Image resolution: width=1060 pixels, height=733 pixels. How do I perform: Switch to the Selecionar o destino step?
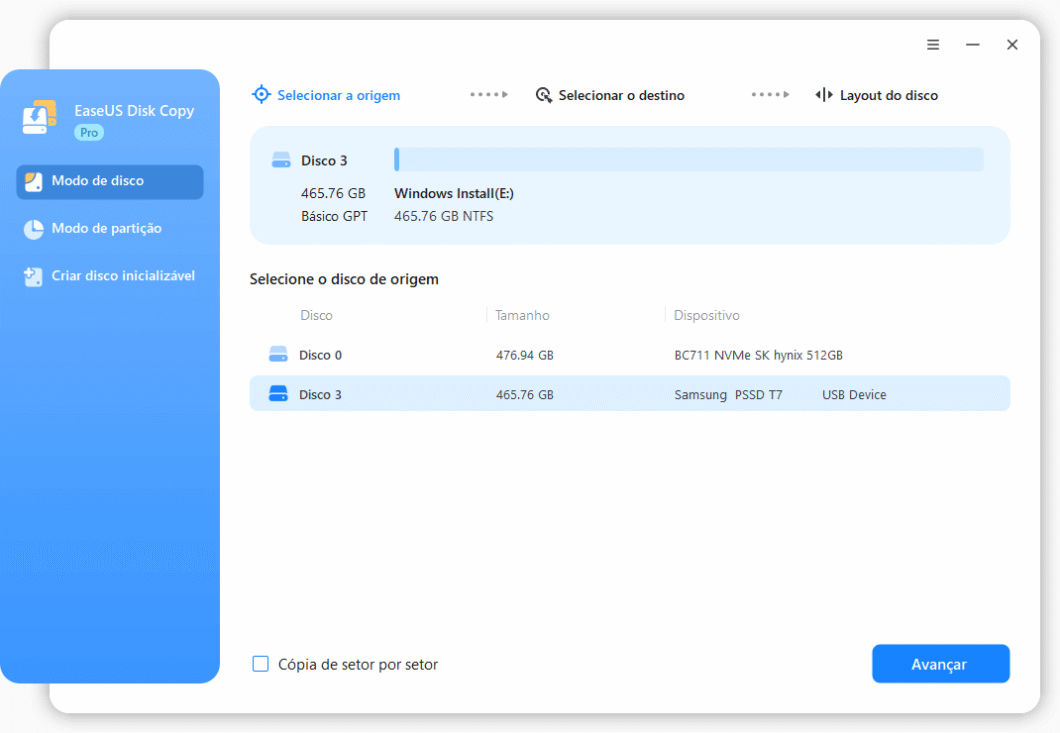coord(621,94)
